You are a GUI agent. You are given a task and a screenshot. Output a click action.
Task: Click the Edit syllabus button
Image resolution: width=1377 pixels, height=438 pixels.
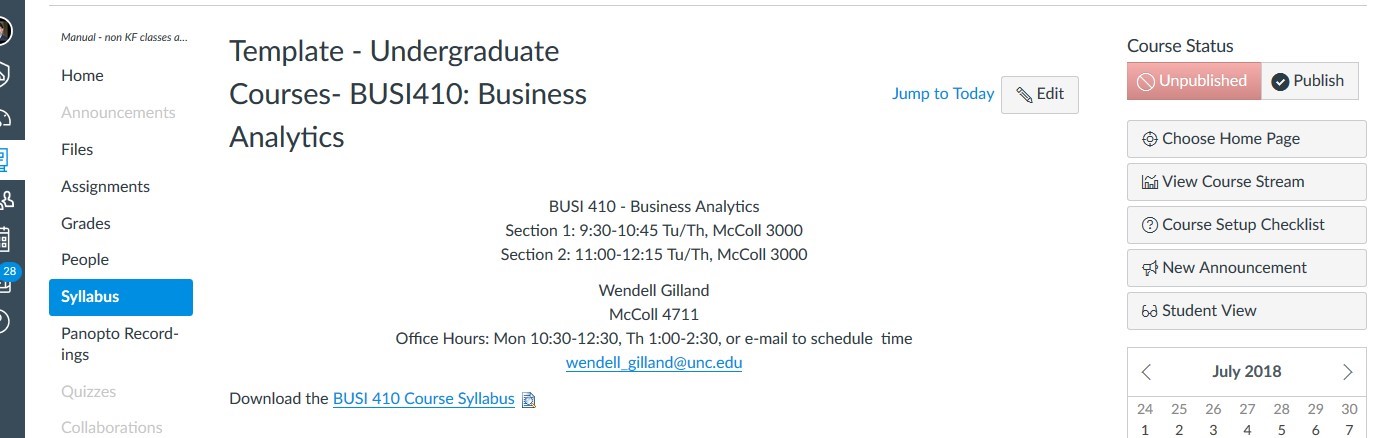(1039, 94)
